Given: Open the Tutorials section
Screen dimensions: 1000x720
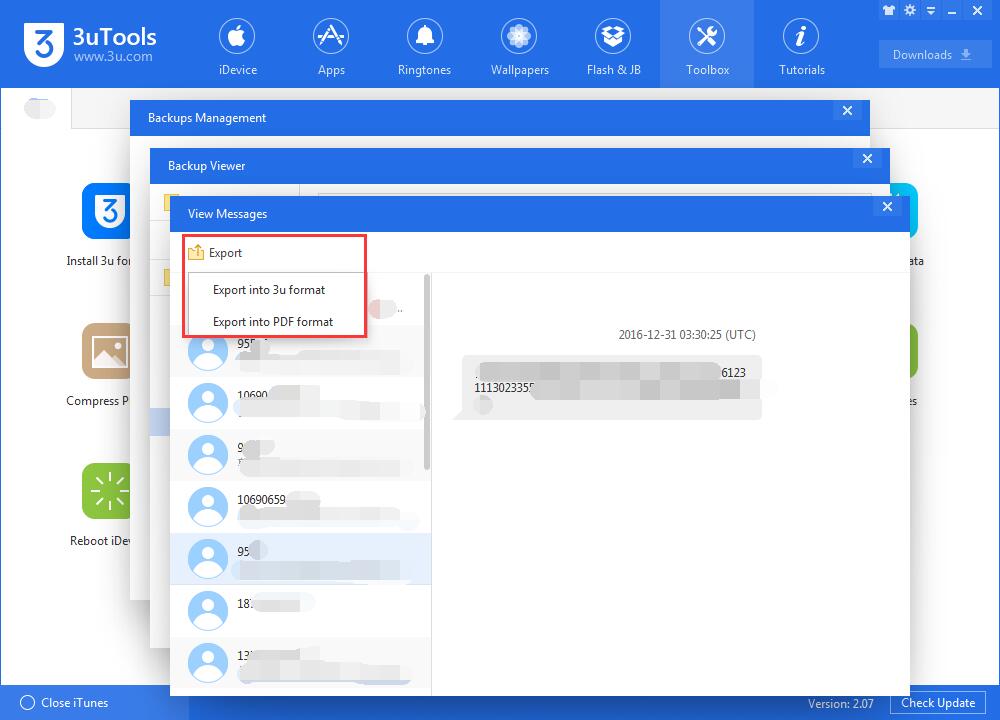Looking at the screenshot, I should coord(801,47).
